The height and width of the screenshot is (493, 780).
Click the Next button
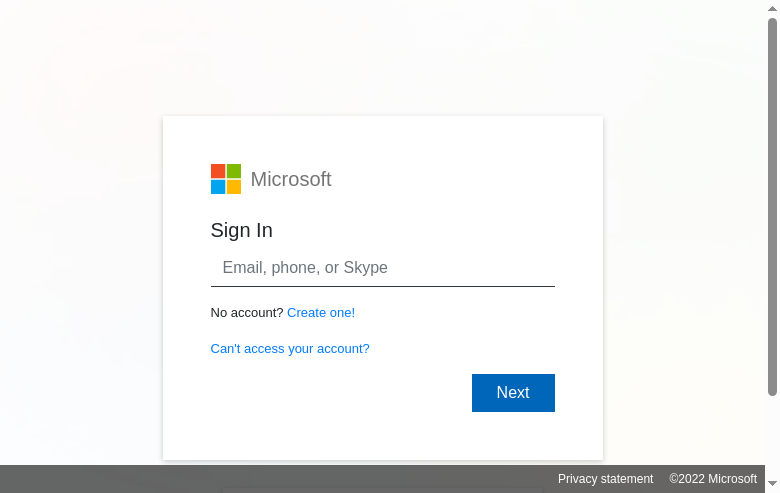click(x=513, y=393)
